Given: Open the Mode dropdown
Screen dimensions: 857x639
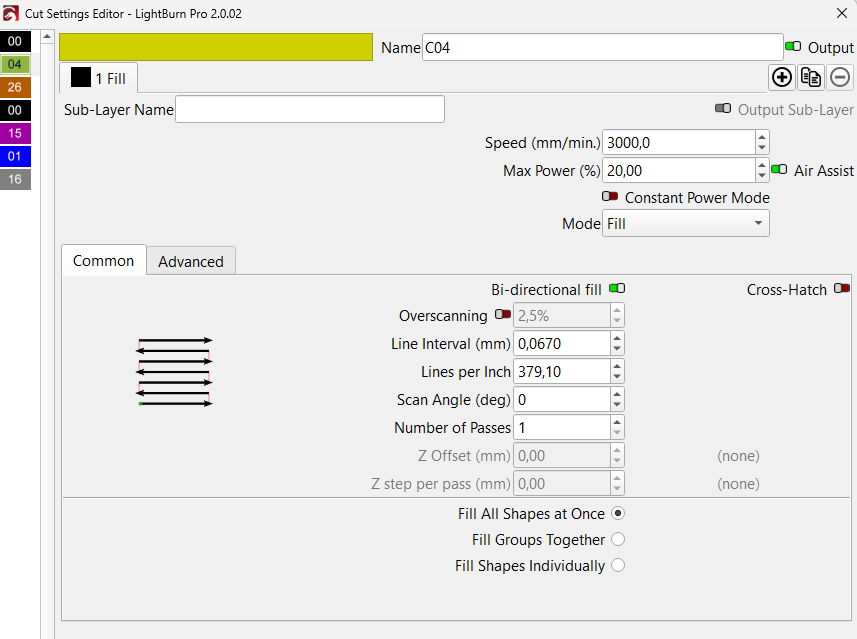Looking at the screenshot, I should point(685,224).
